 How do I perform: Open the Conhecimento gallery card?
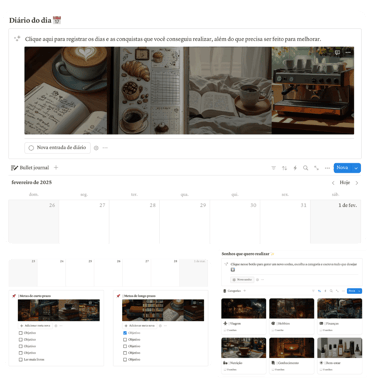[x=292, y=356]
